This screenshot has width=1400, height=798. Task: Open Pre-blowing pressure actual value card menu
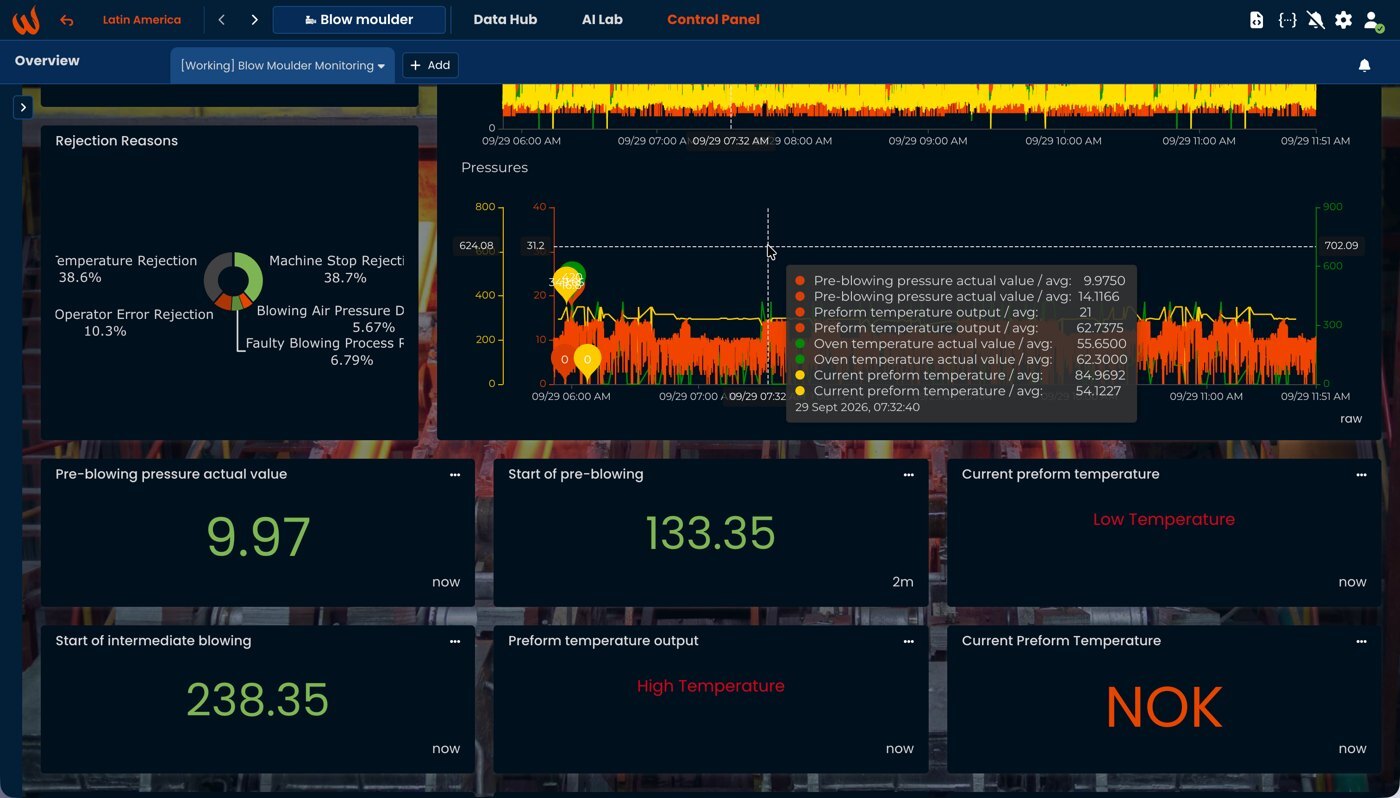point(455,475)
